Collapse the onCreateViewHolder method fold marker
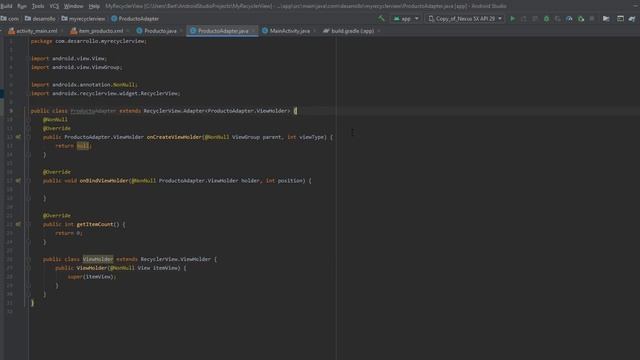640x360 pixels. [29, 137]
